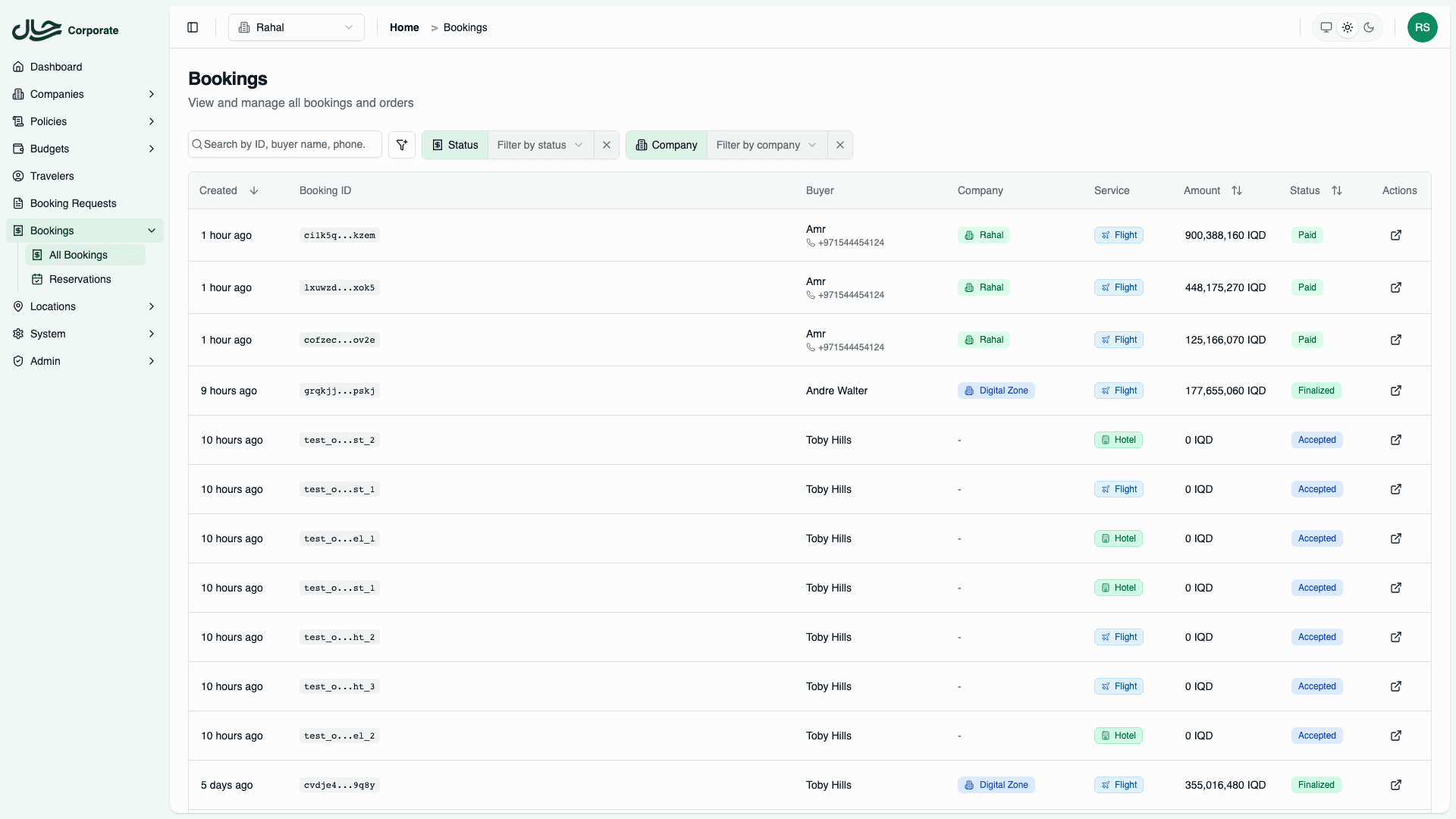Switch theme to system using monitor toggle
This screenshot has width=1456, height=819.
(x=1326, y=27)
